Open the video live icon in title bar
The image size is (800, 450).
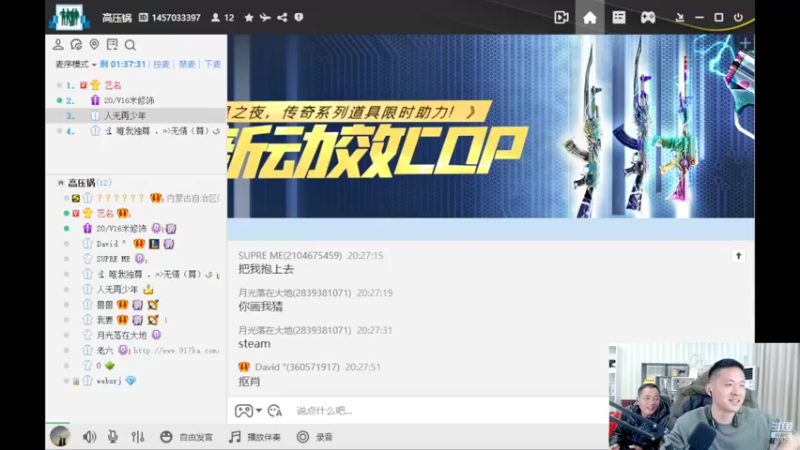(561, 17)
